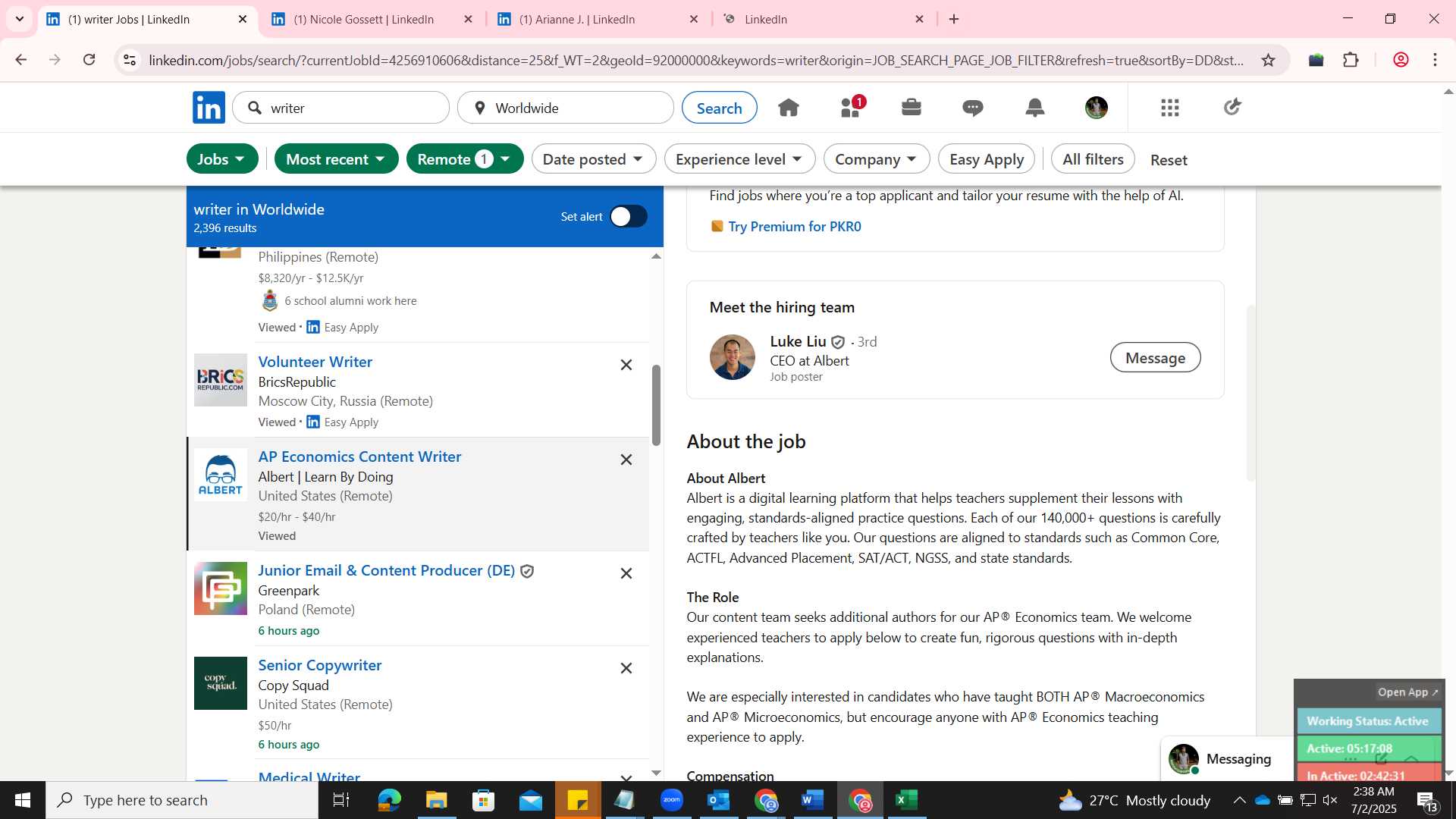Toggle the Set alert switch
1456x819 pixels.
[629, 217]
